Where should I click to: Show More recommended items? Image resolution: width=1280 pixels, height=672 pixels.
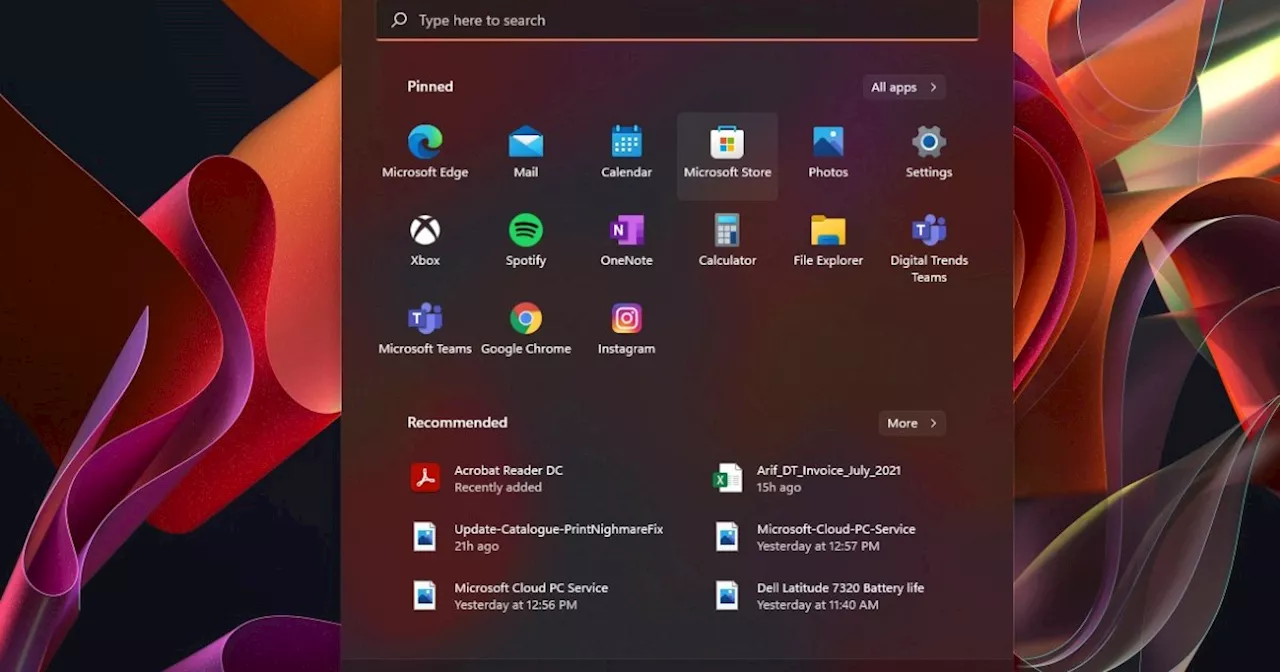(912, 423)
